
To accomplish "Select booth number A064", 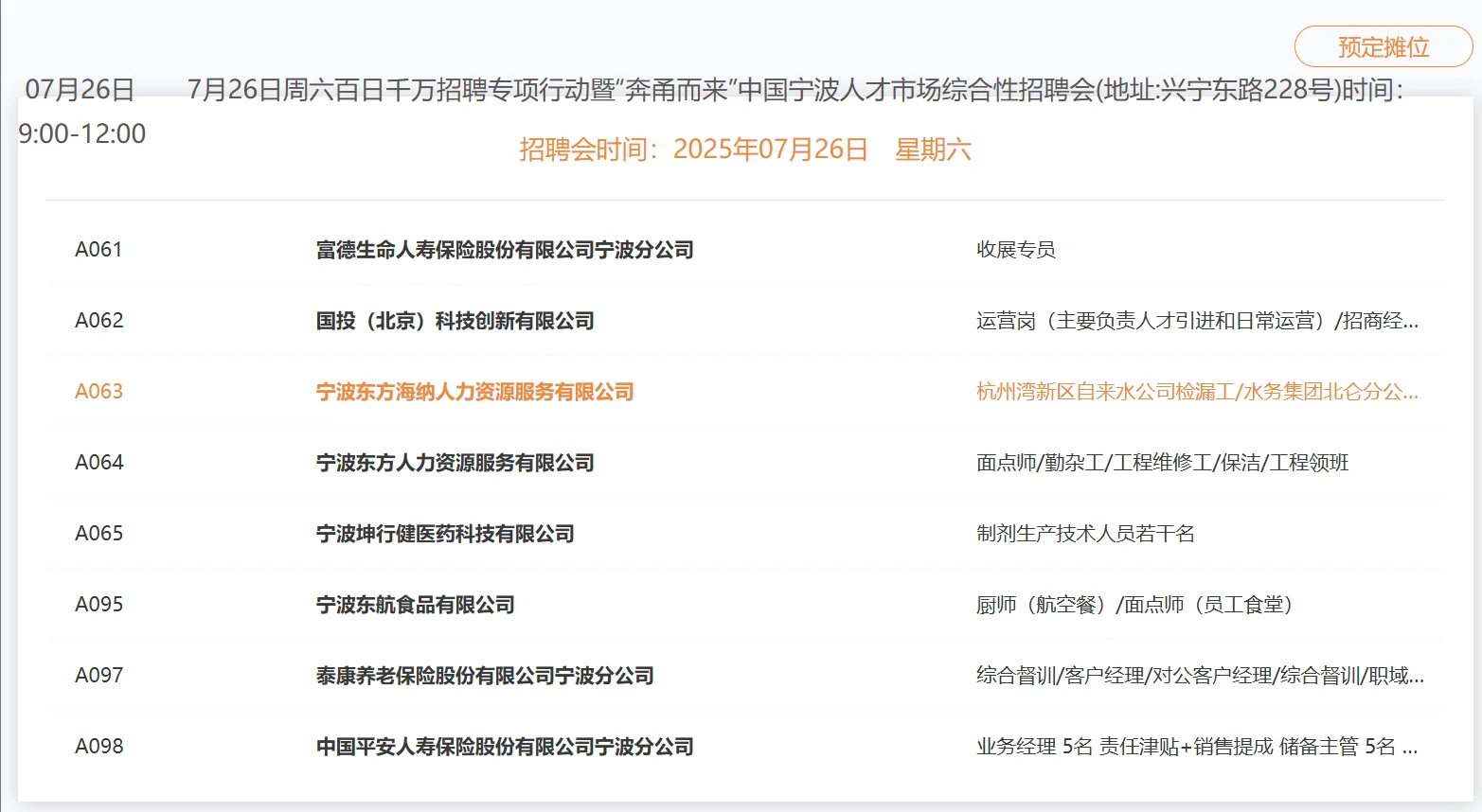I will (99, 463).
